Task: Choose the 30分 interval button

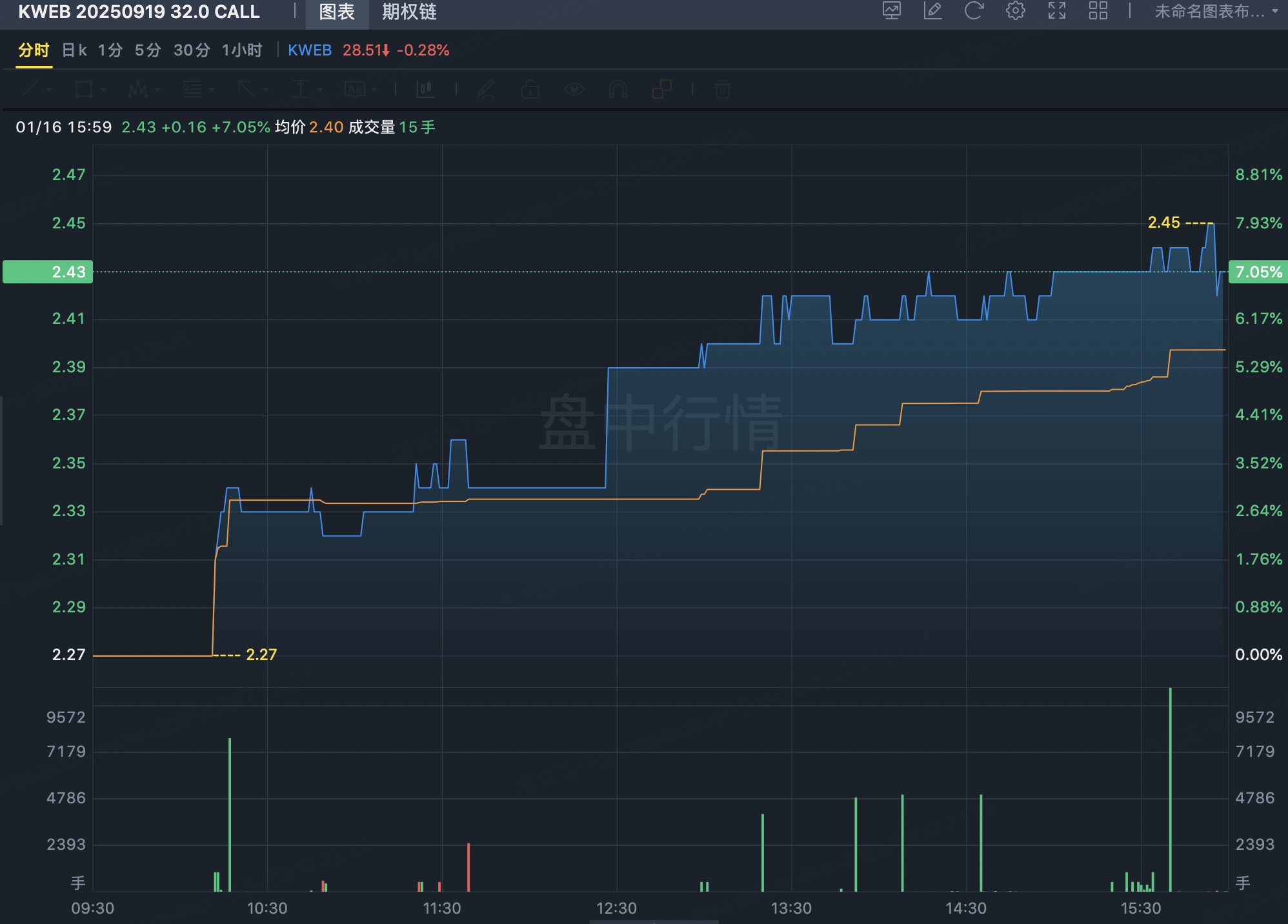Action: coord(192,50)
